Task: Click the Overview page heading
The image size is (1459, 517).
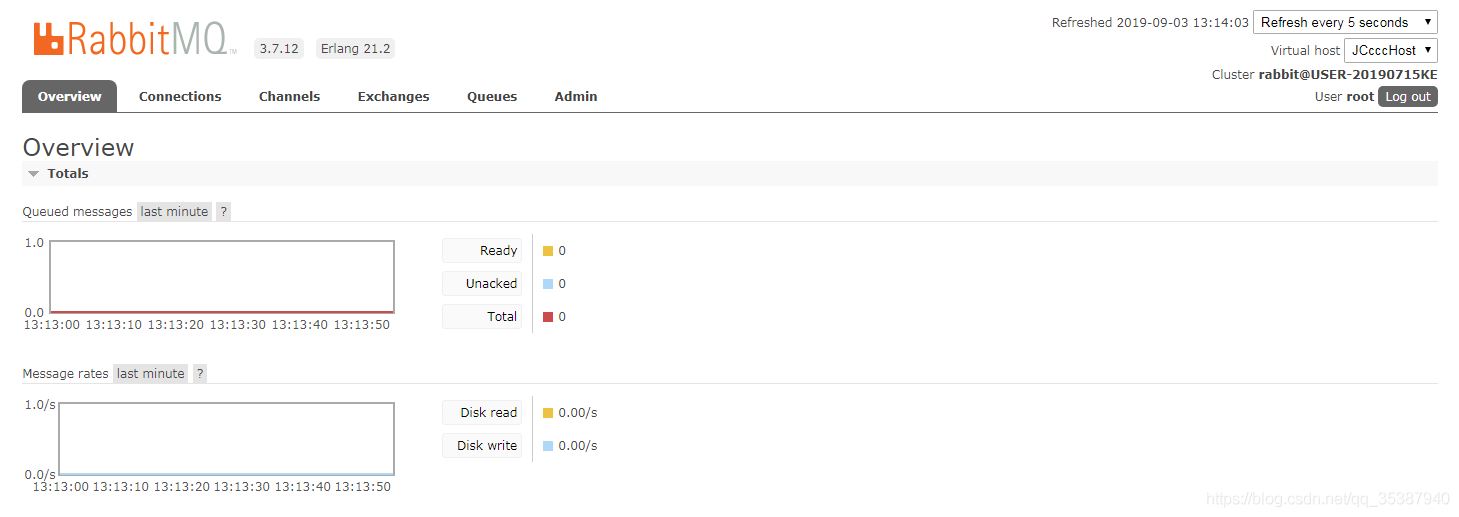Action: 78,147
